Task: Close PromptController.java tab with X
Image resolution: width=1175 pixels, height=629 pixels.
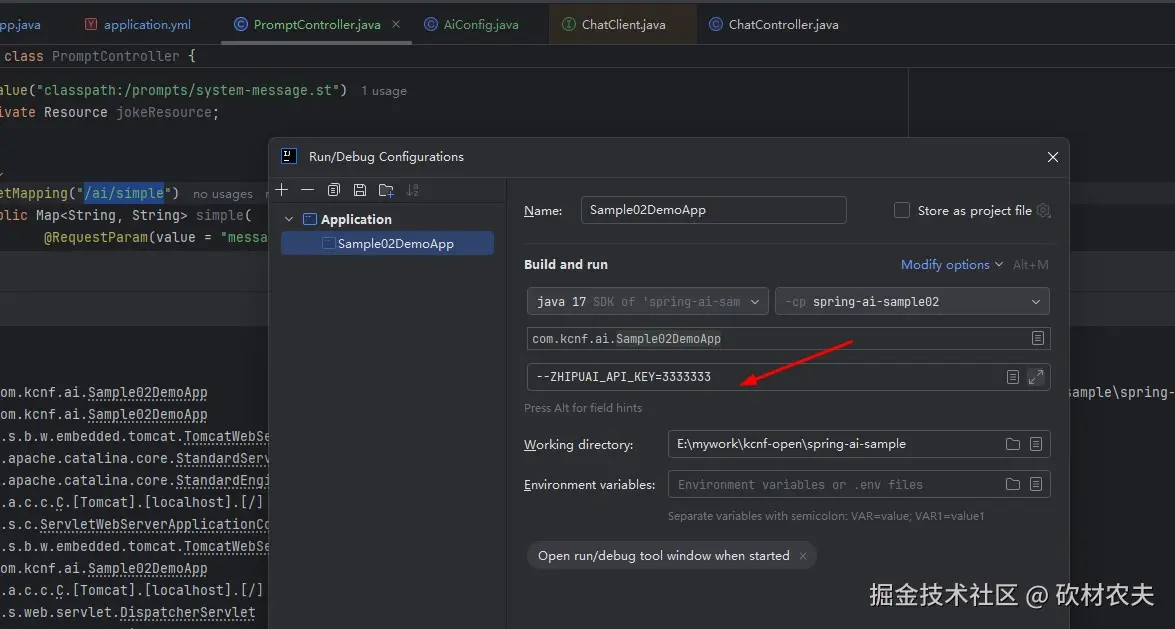Action: (396, 24)
